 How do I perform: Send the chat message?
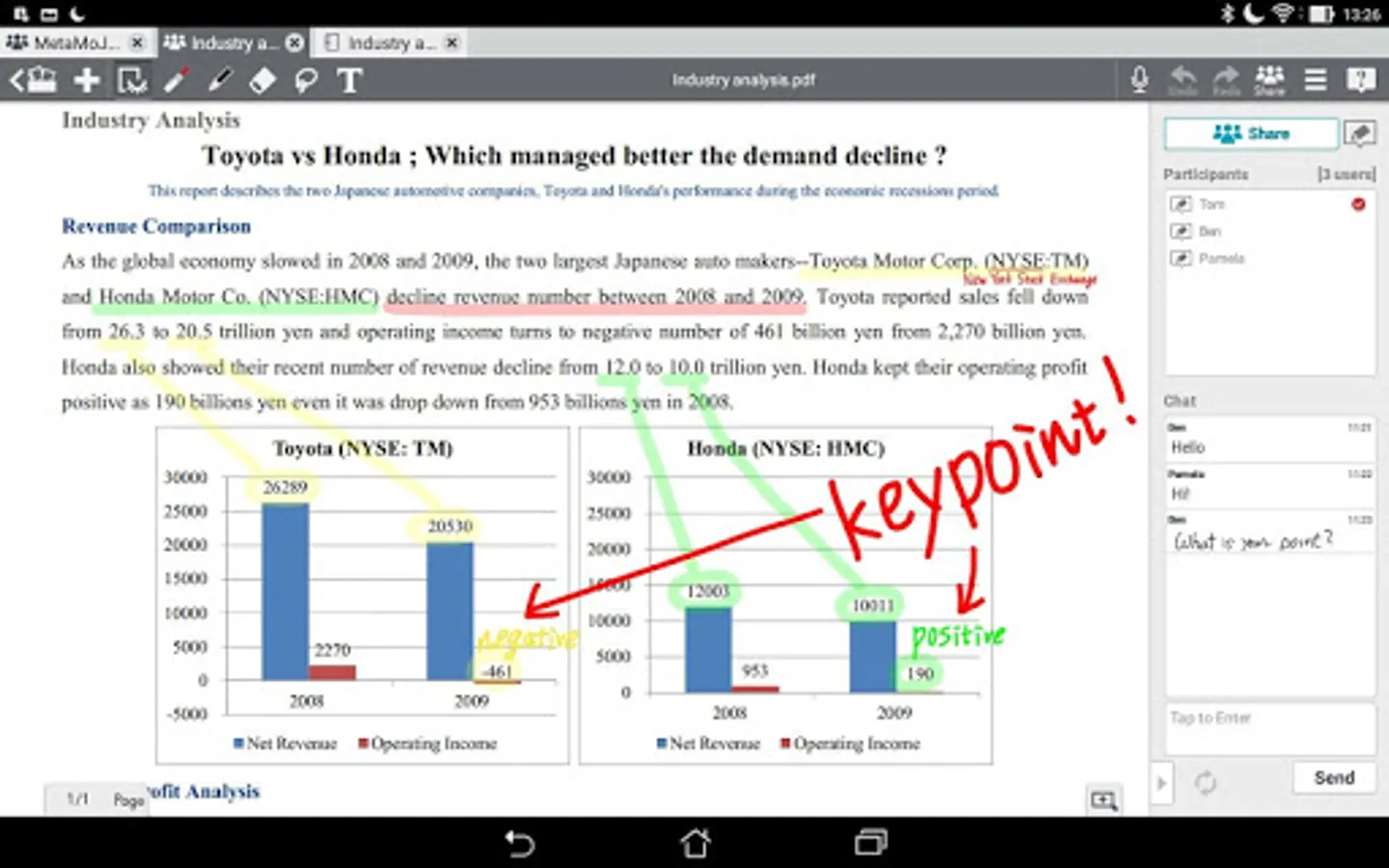[x=1334, y=777]
